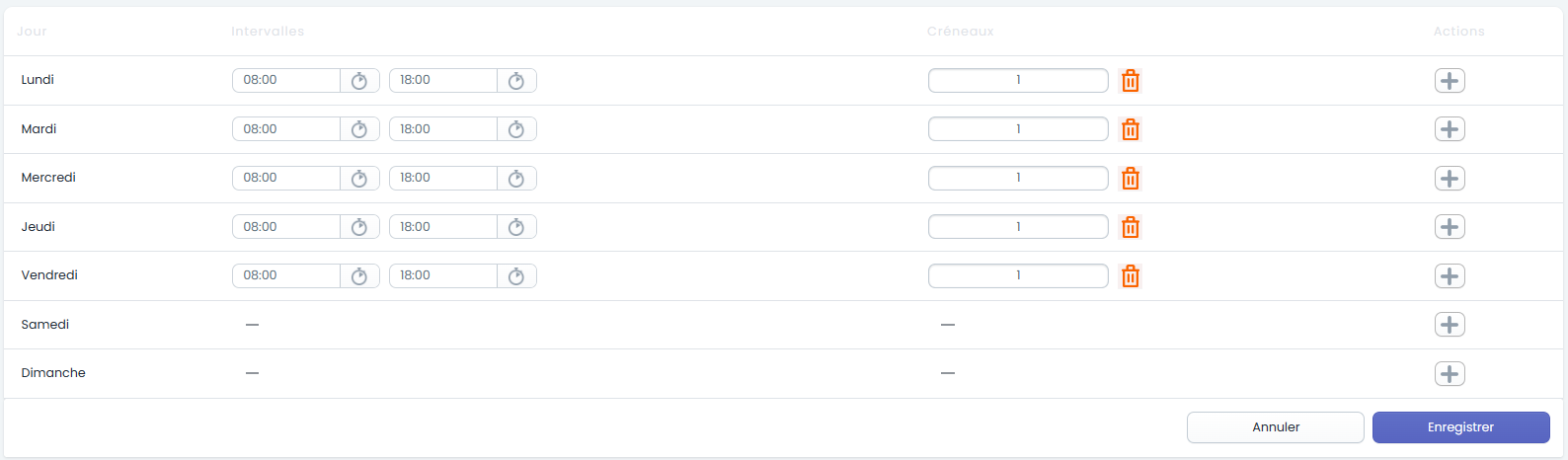Add an interval for Samedi
The width and height of the screenshot is (1568, 460).
coord(1450,325)
